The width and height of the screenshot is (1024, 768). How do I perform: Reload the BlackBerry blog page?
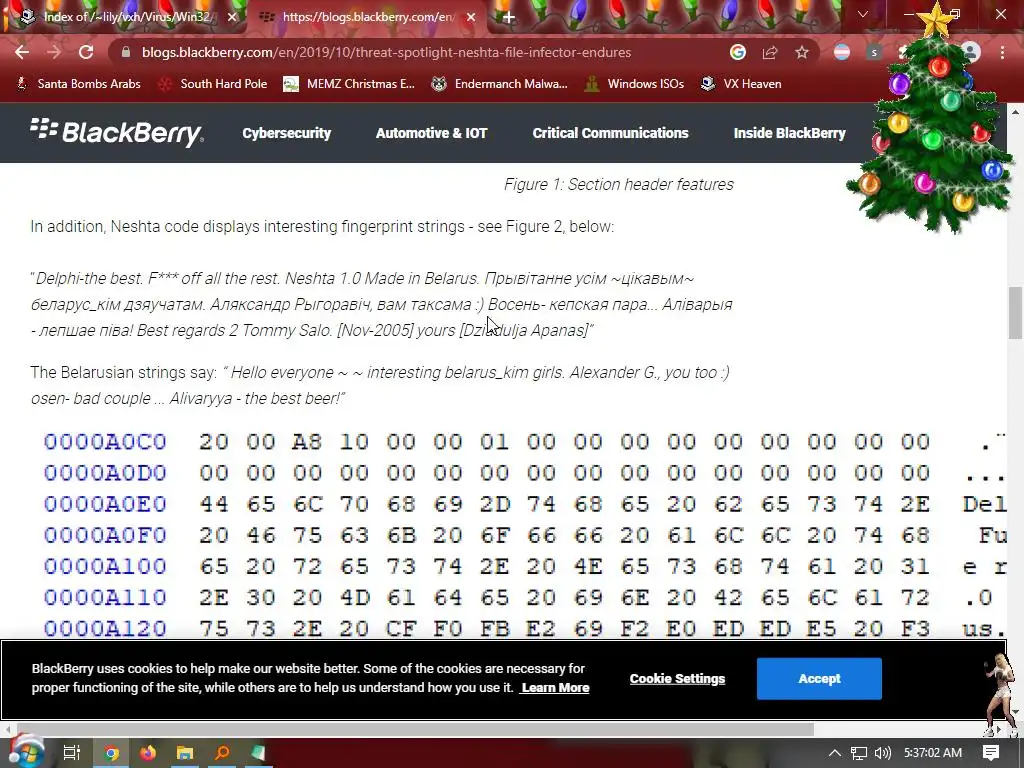tap(86, 52)
